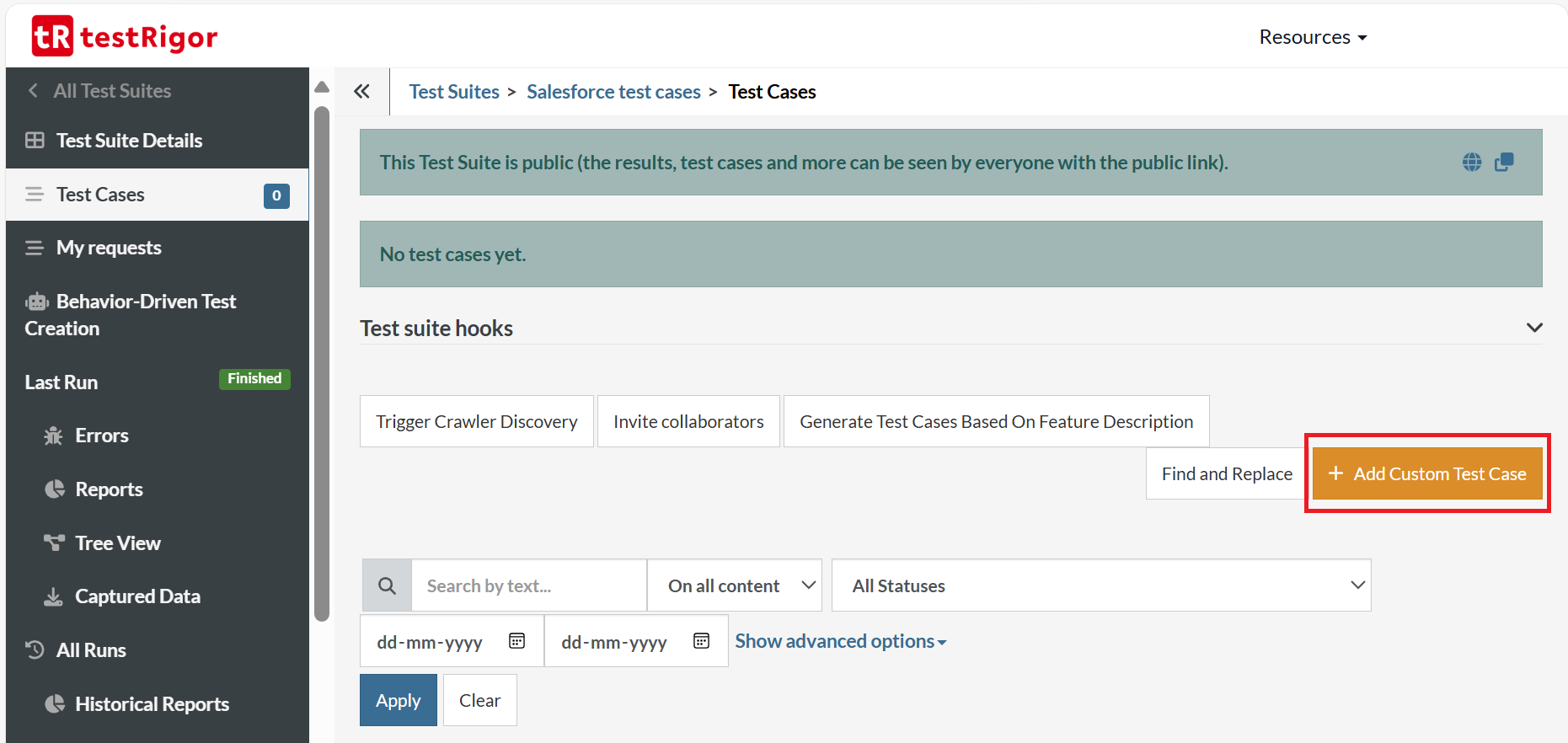Click the testRigor logo
This screenshot has width=1568, height=743.
pyautogui.click(x=125, y=36)
